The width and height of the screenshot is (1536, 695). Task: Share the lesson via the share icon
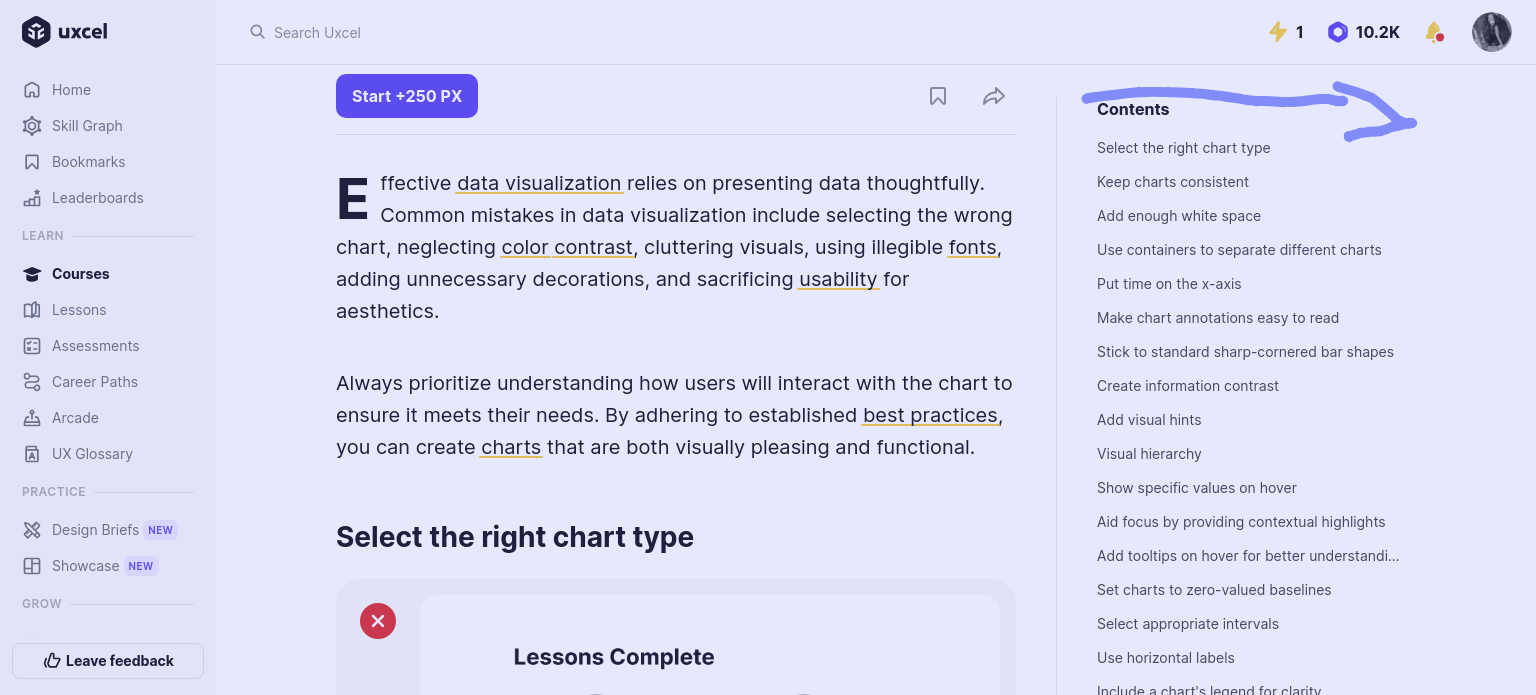tap(994, 96)
